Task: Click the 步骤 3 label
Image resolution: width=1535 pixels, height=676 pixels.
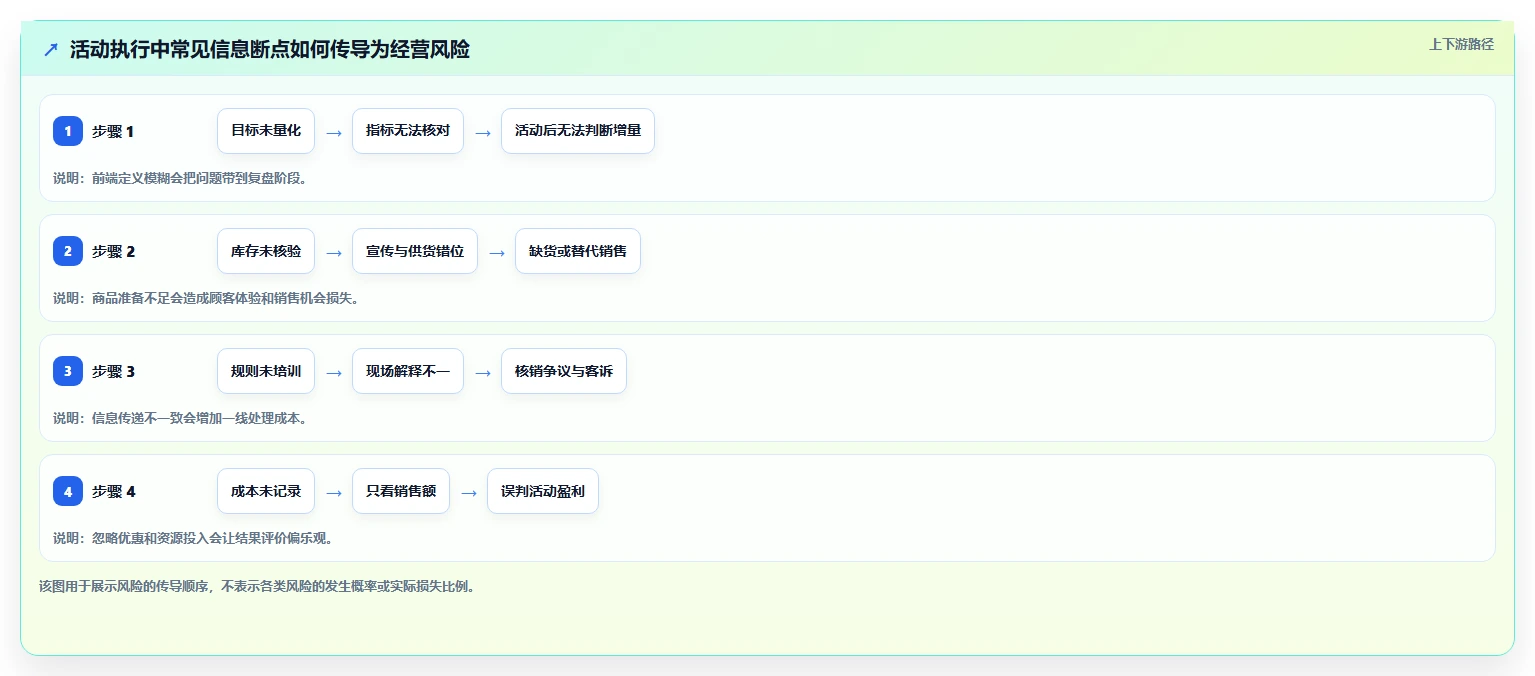Action: point(113,371)
